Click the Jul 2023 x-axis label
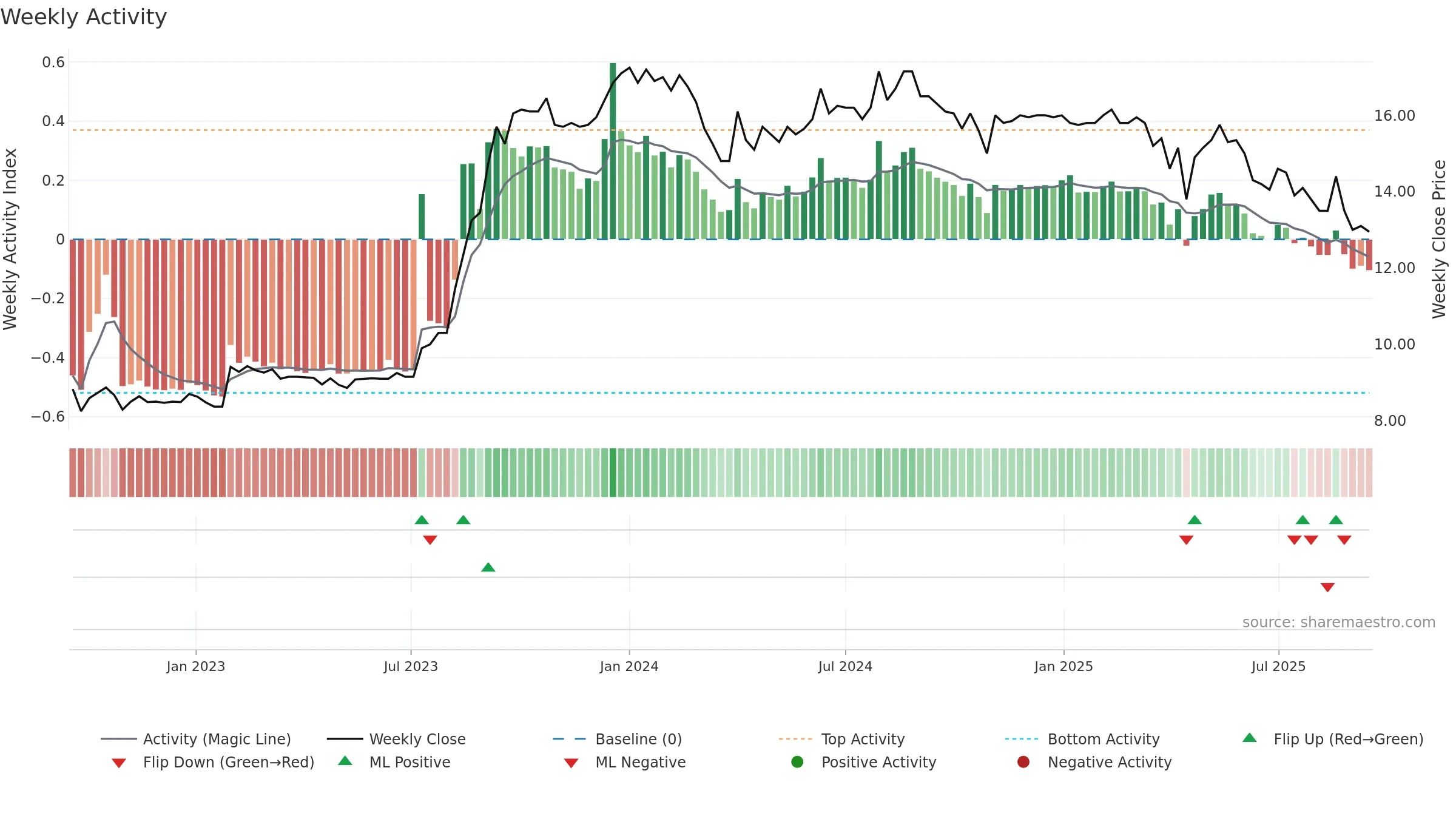This screenshot has height=819, width=1456. 411,666
